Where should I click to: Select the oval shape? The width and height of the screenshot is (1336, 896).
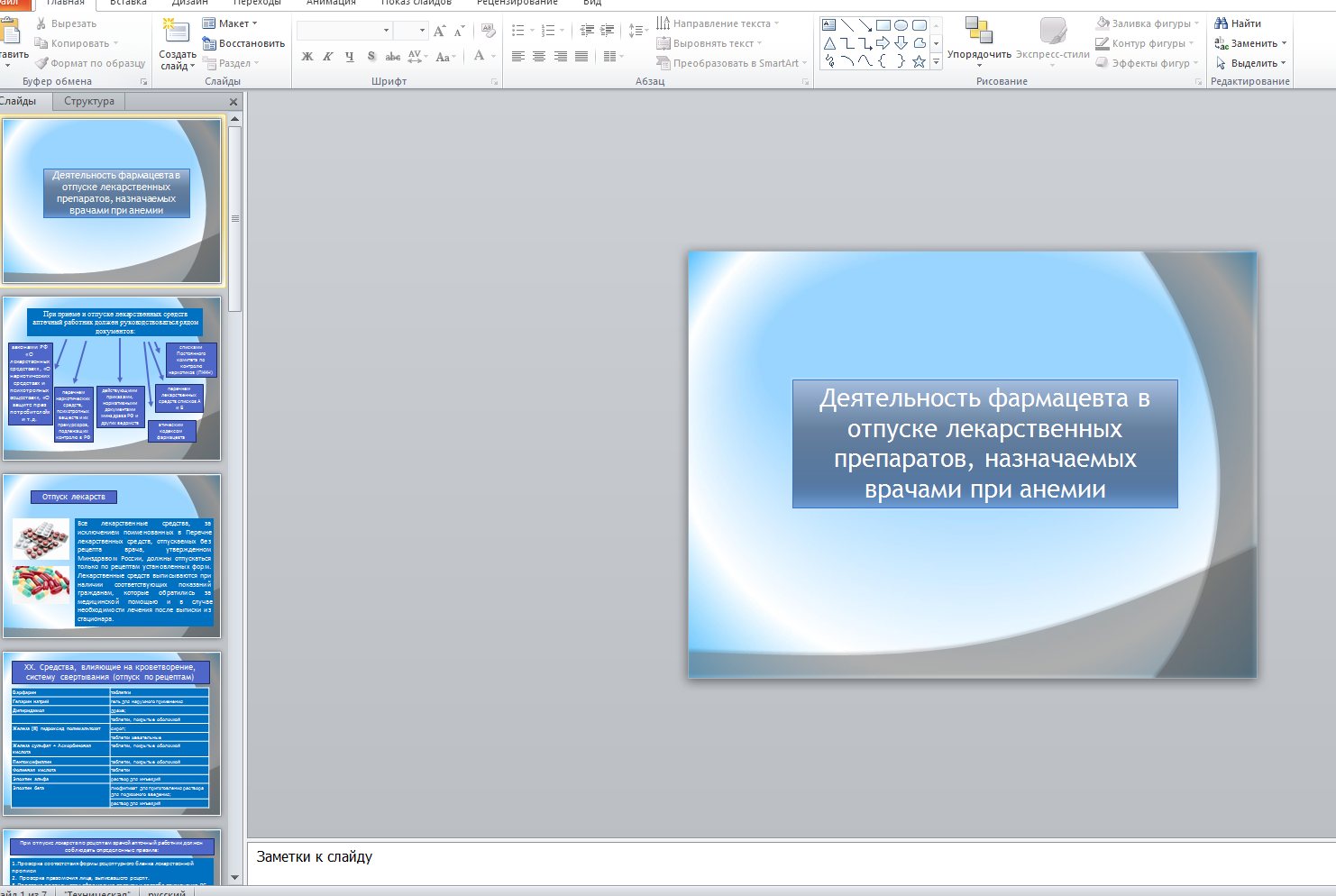[x=901, y=25]
